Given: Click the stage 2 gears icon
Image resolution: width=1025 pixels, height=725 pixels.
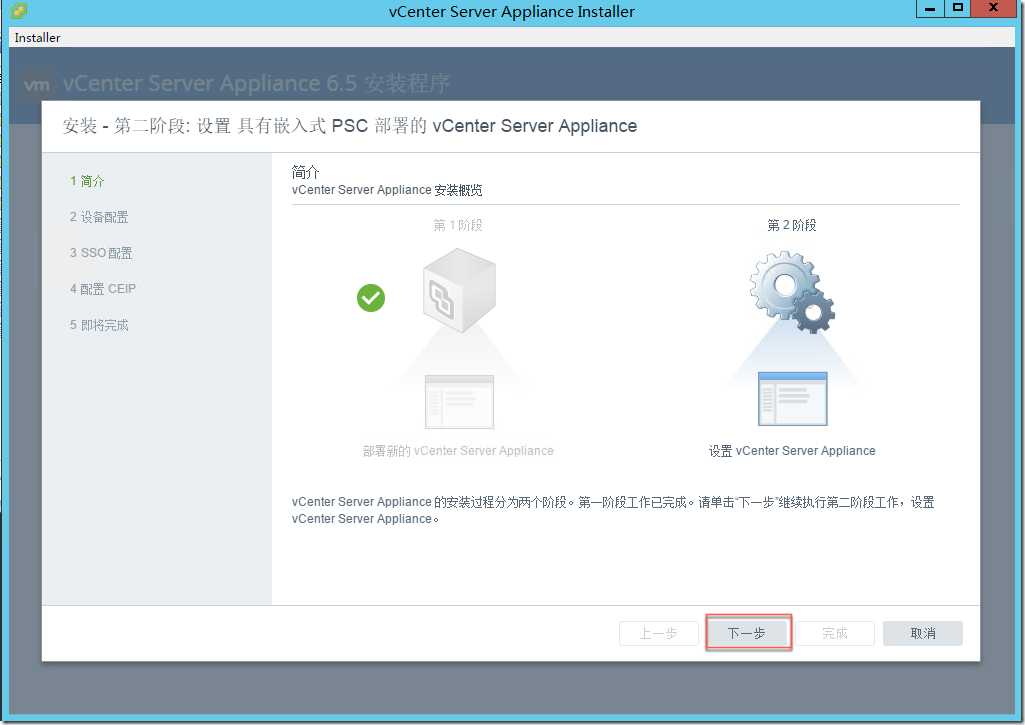Looking at the screenshot, I should click(792, 292).
